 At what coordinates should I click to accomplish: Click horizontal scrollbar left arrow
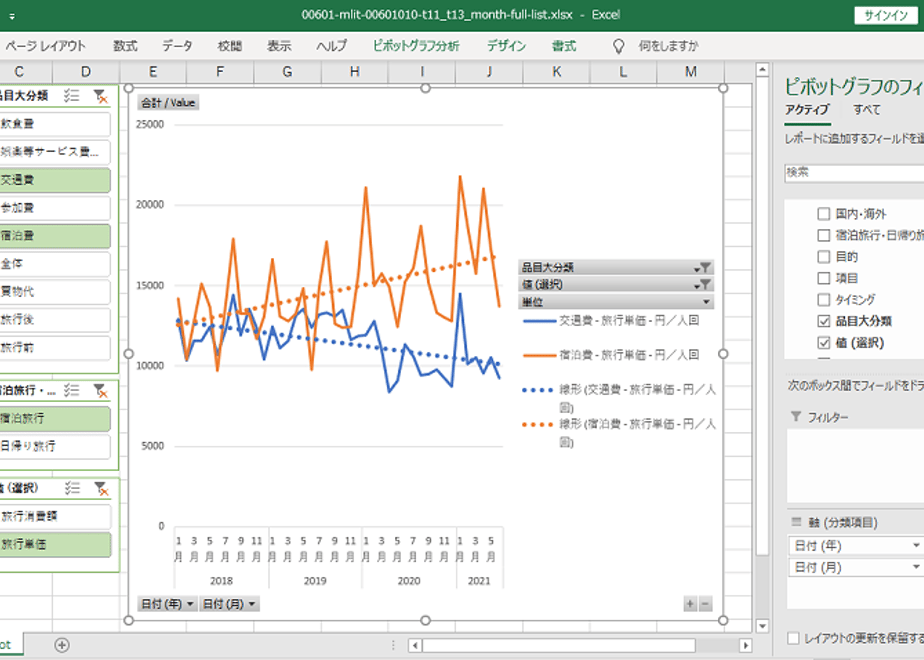coord(415,645)
